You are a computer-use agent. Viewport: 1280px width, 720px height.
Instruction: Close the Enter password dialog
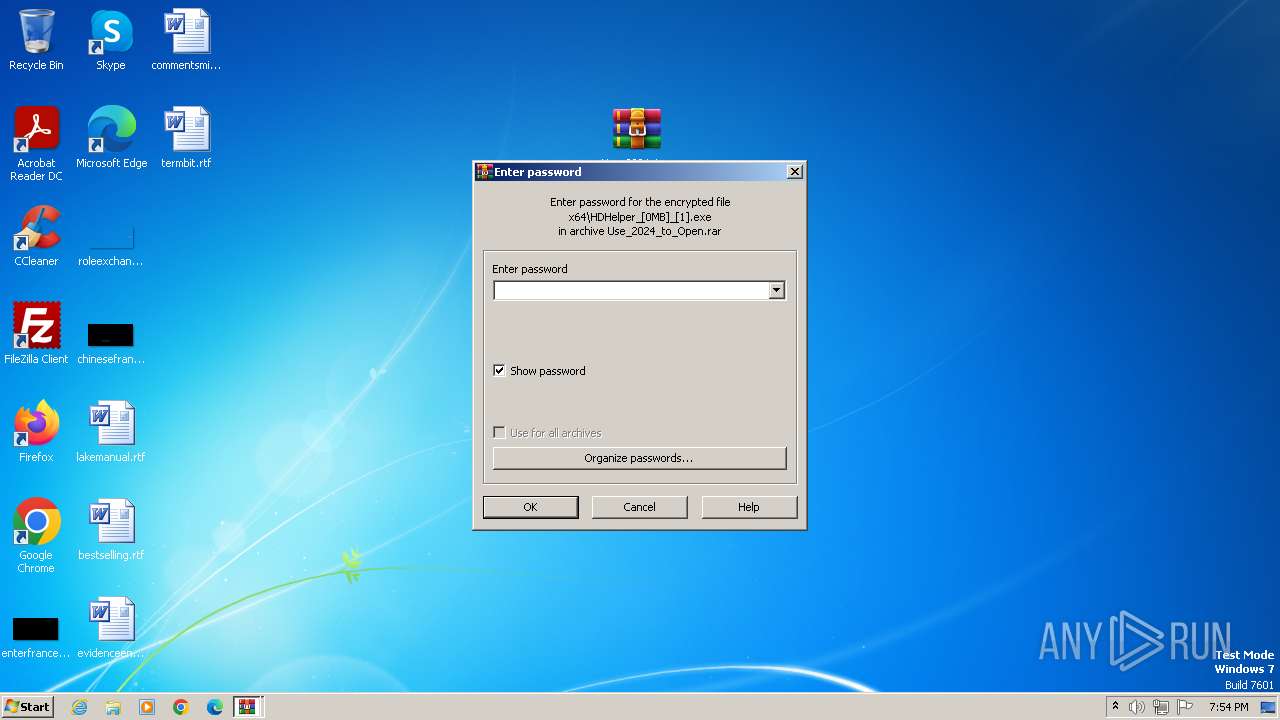(795, 172)
